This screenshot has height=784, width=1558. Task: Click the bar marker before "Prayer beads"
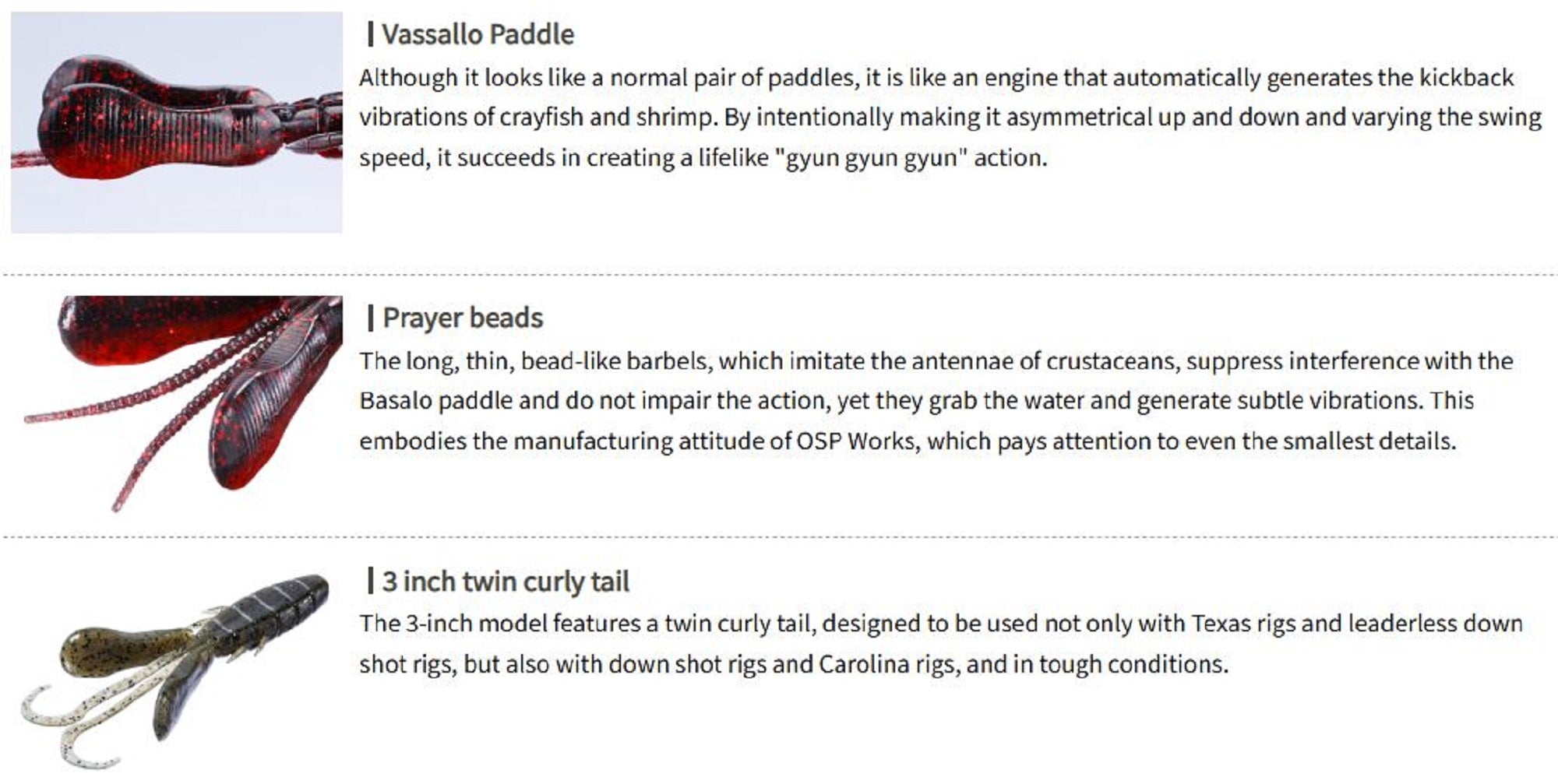coord(370,318)
